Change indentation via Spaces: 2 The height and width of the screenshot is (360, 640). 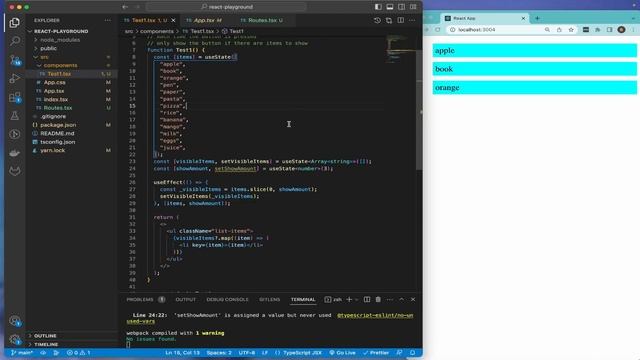(219, 353)
